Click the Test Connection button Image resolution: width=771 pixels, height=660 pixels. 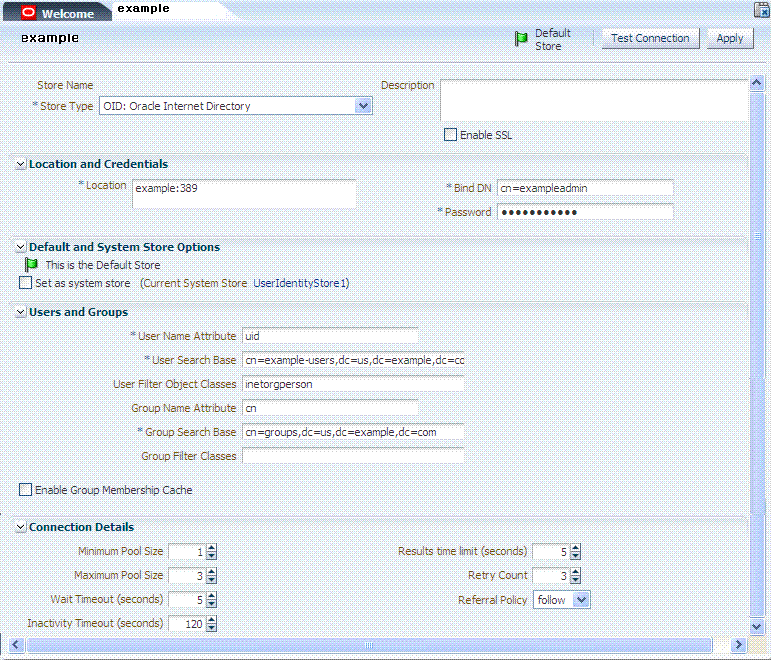650,38
